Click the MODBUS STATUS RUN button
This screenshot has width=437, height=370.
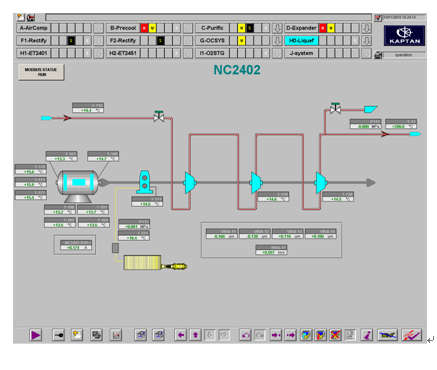[41, 72]
